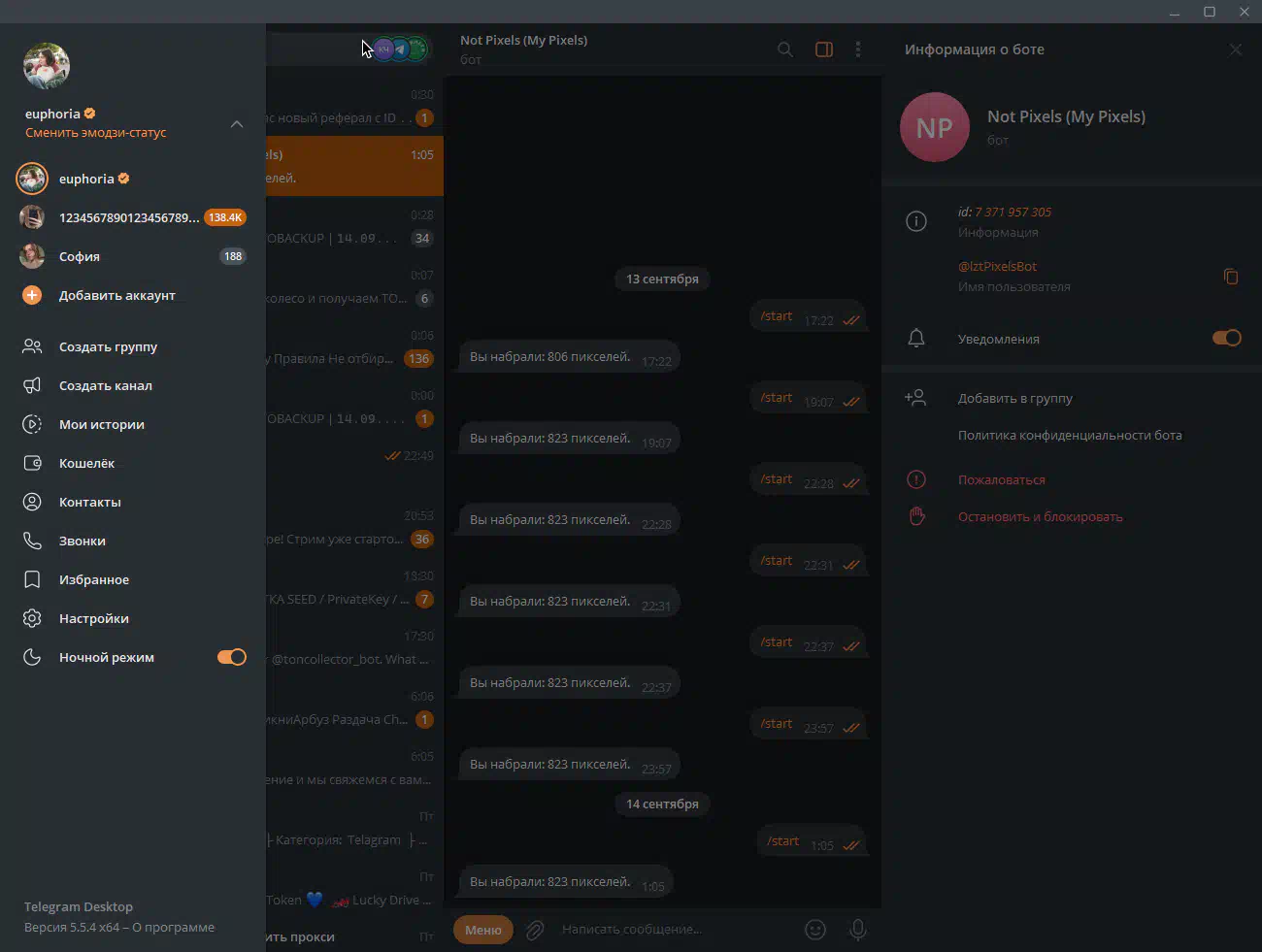Viewport: 1262px width, 952px height.
Task: Turn off bot notifications toggle
Action: [1226, 338]
